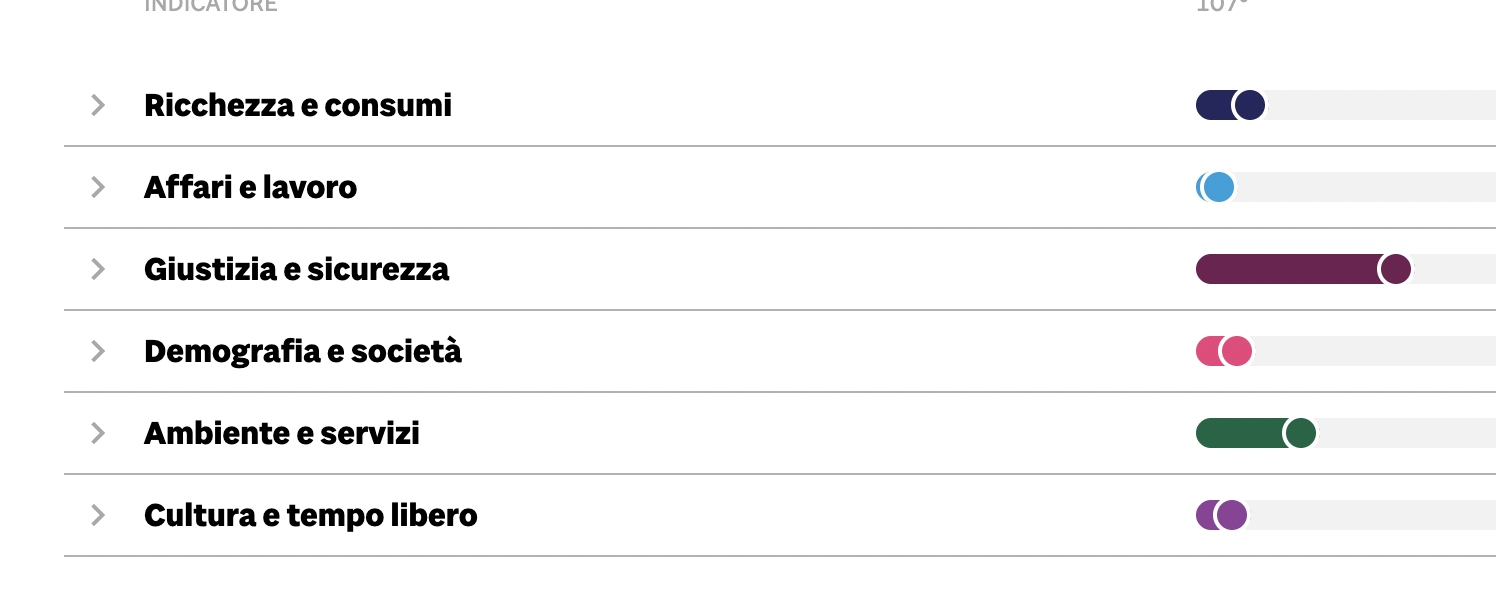Select the Giustizia e sicurezza label text

click(x=296, y=269)
